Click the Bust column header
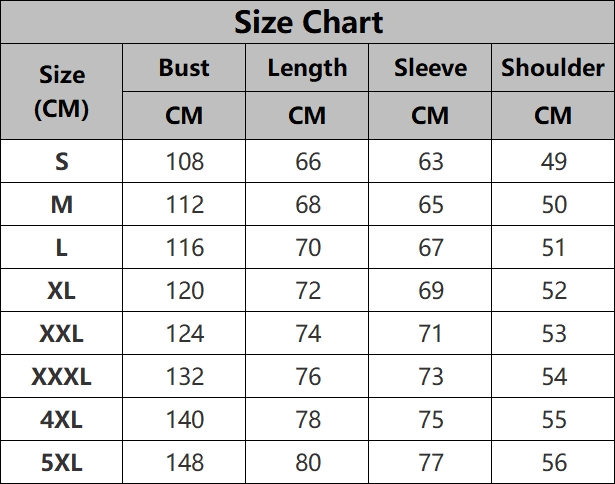615x484 pixels. (x=184, y=68)
